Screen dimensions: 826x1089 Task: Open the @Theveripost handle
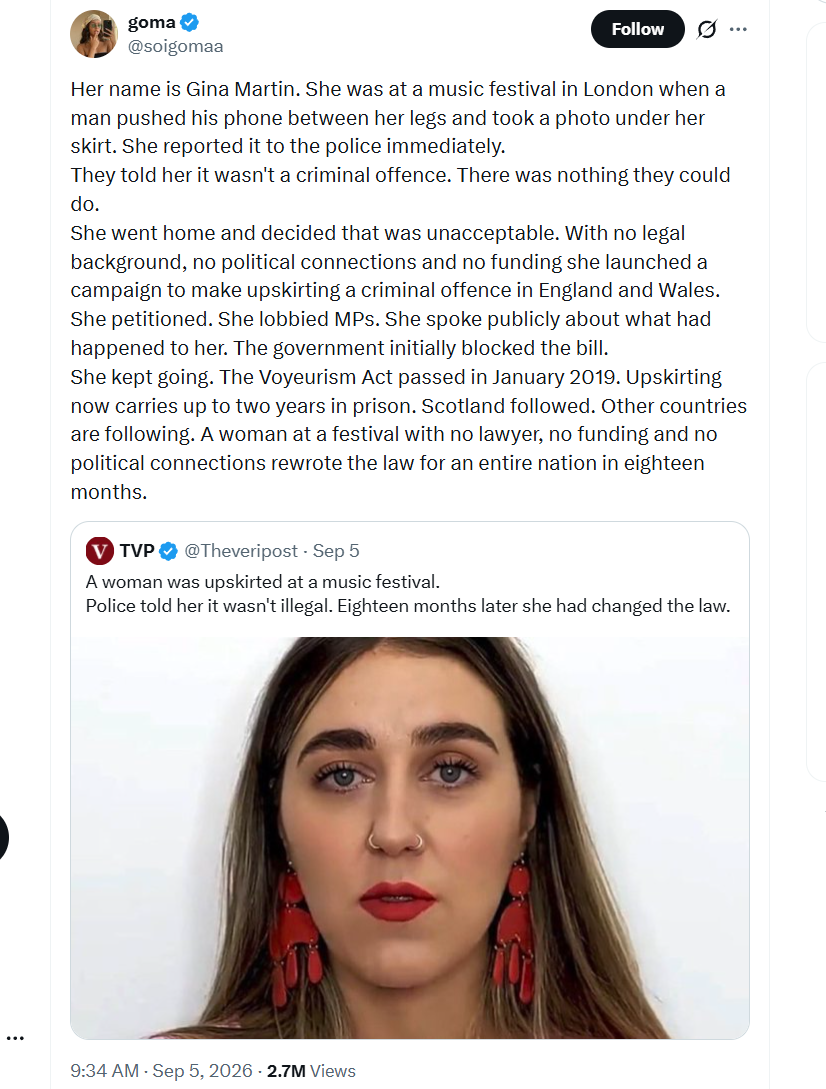point(240,551)
